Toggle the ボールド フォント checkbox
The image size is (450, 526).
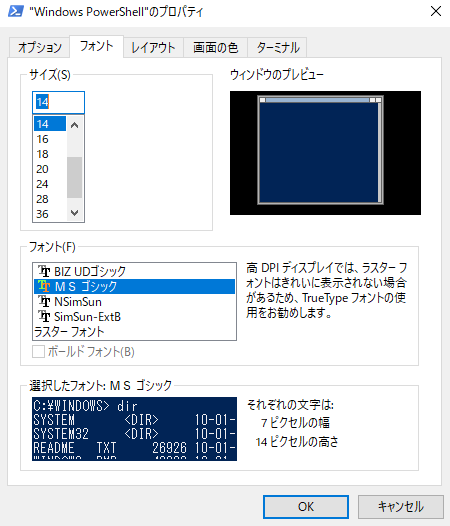pos(38,352)
